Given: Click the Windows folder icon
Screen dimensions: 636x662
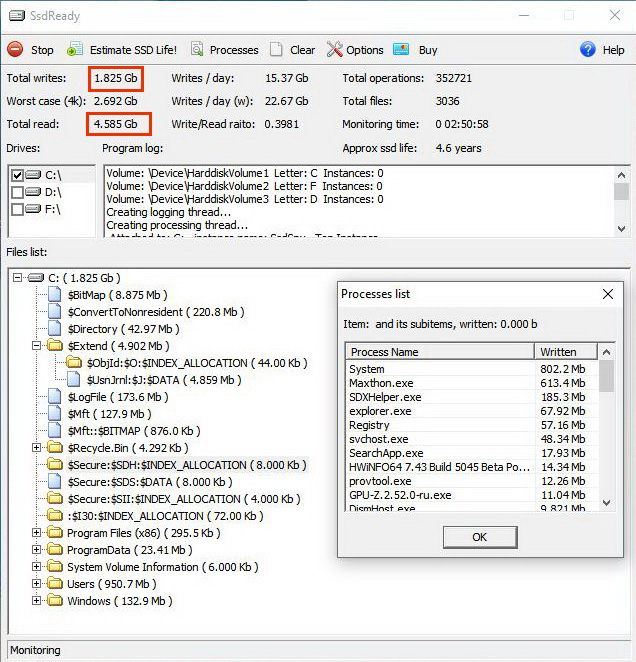Looking at the screenshot, I should pos(54,601).
